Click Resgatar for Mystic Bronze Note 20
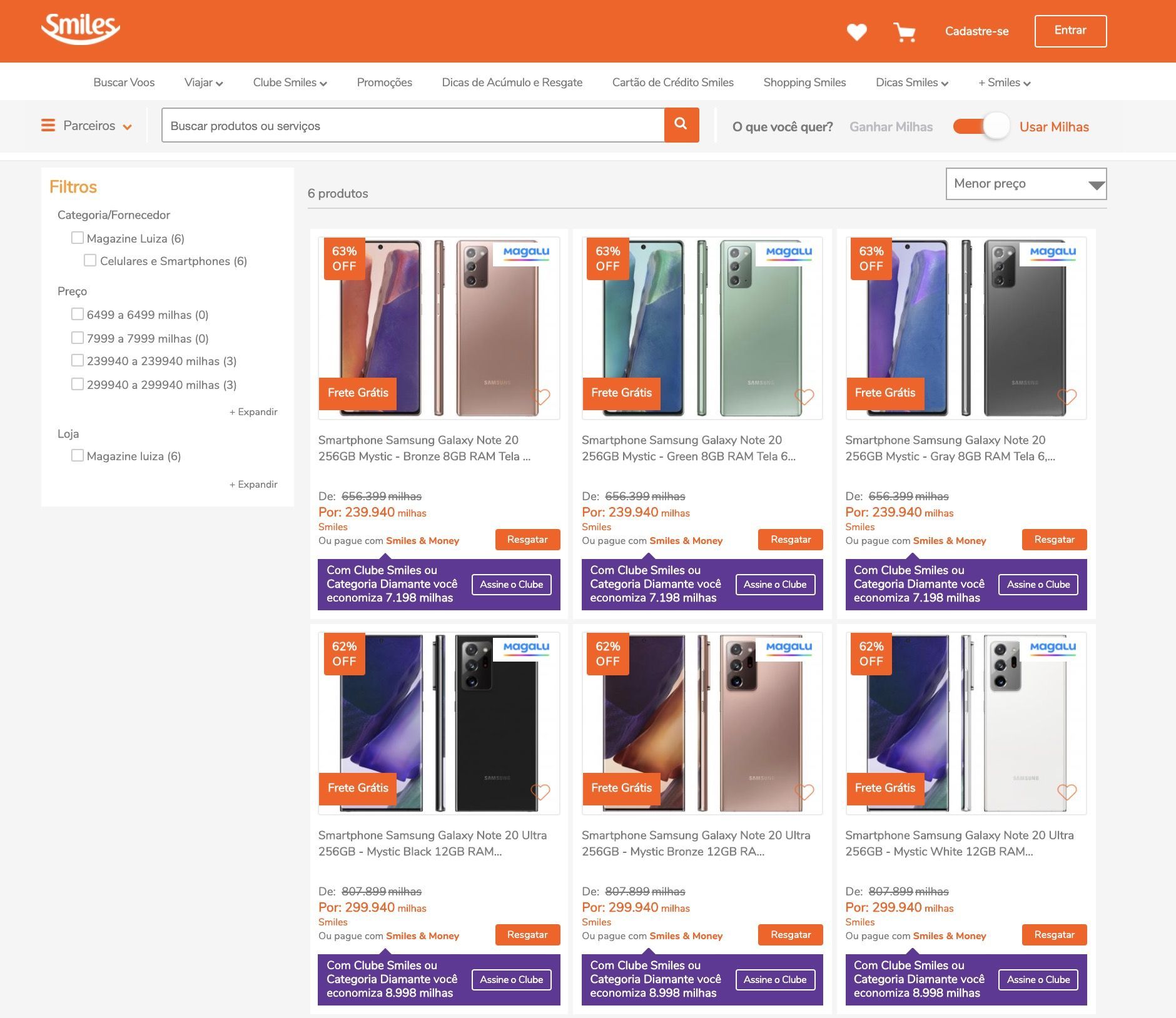The width and height of the screenshot is (1176, 1018). coord(527,540)
